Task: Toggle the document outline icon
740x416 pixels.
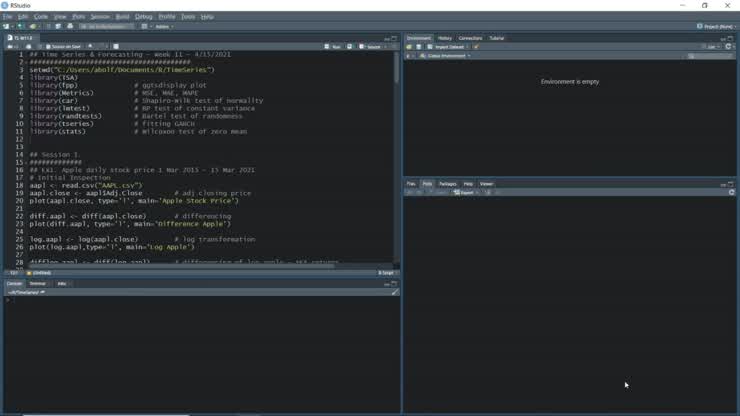Action: point(394,47)
